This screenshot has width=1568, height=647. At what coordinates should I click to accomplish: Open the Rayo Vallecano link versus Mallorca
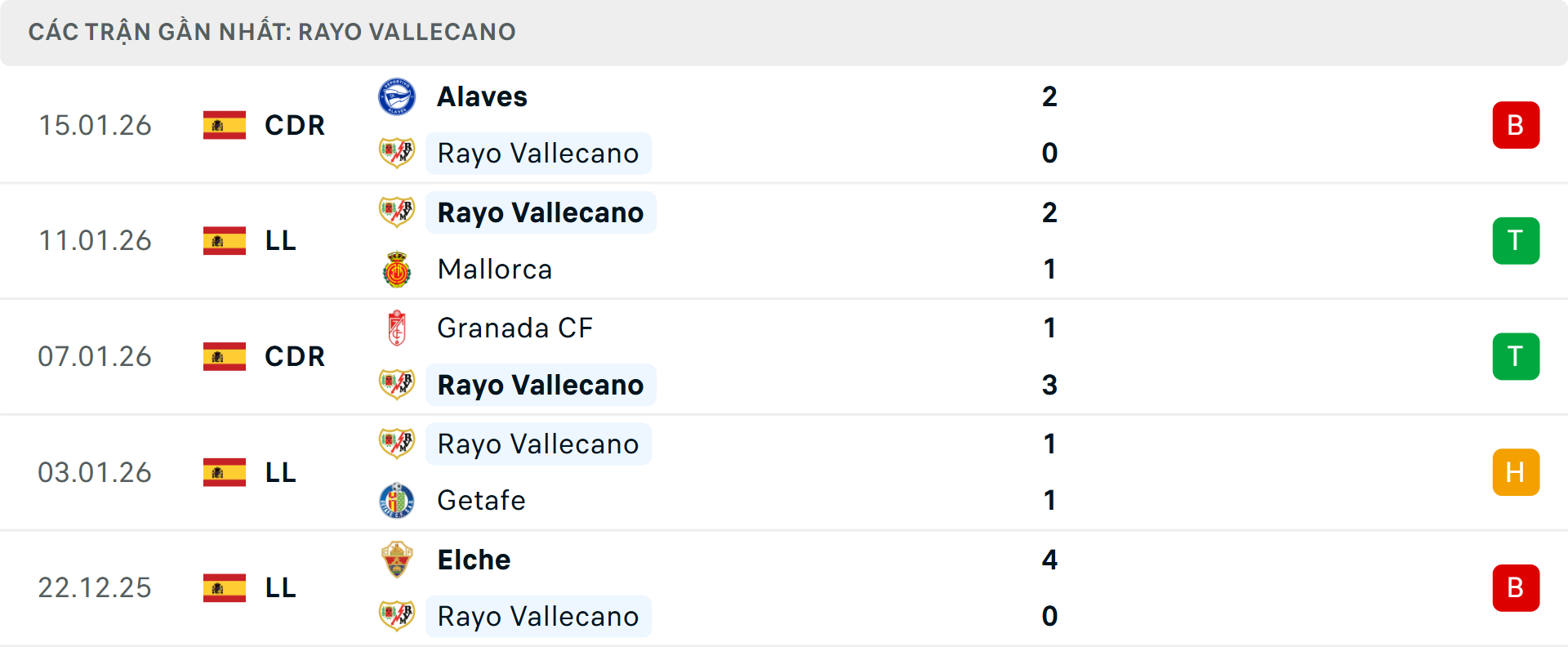[x=539, y=212]
